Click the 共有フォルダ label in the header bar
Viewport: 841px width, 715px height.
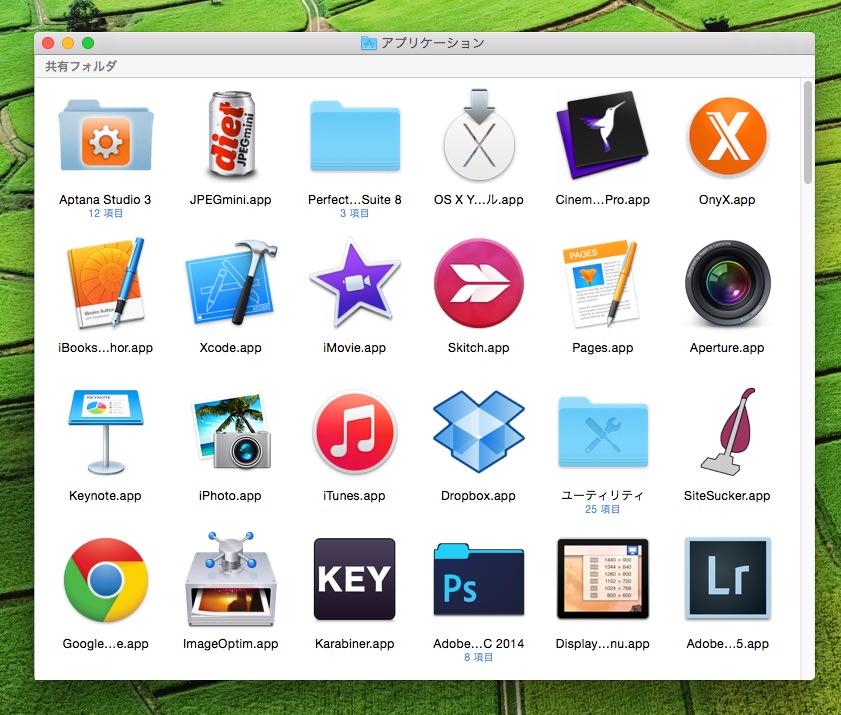coord(81,66)
